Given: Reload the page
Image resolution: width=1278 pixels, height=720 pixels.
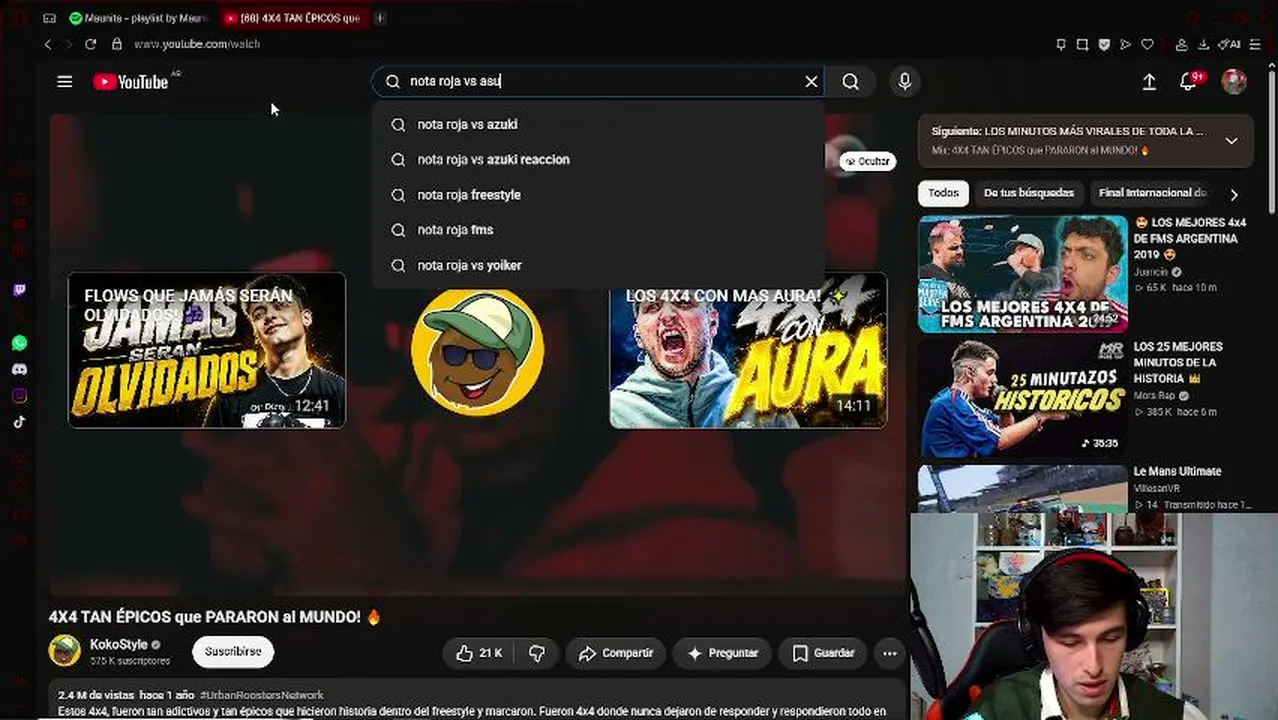Looking at the screenshot, I should [90, 44].
